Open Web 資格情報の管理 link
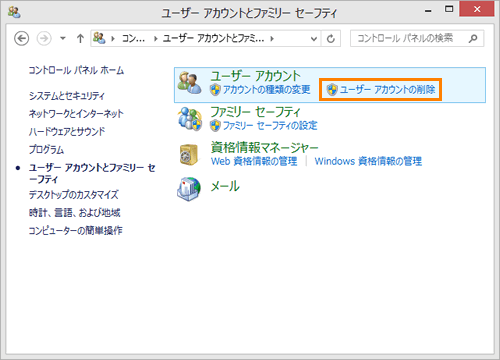The image size is (500, 360). (254, 161)
